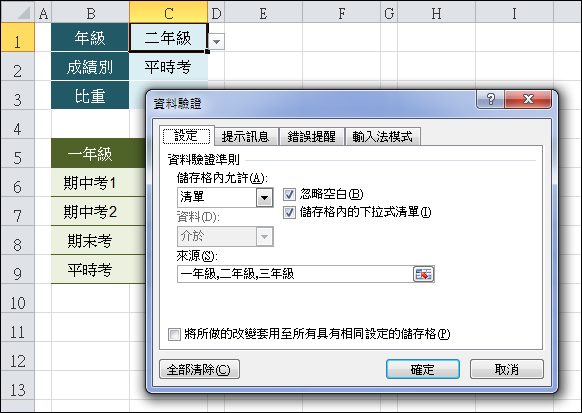Select row 2 header
Image resolution: width=582 pixels, height=413 pixels.
(x=17, y=66)
